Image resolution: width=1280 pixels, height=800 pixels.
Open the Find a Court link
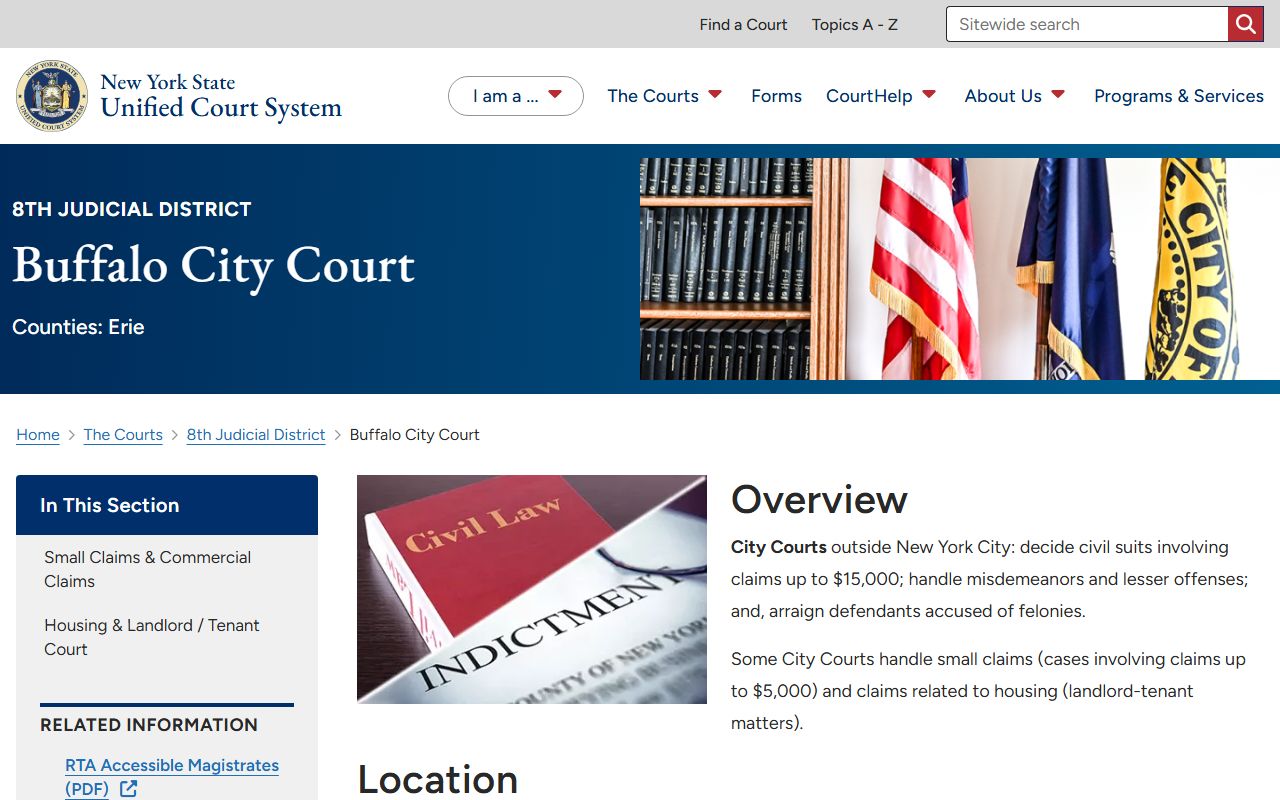click(x=743, y=24)
